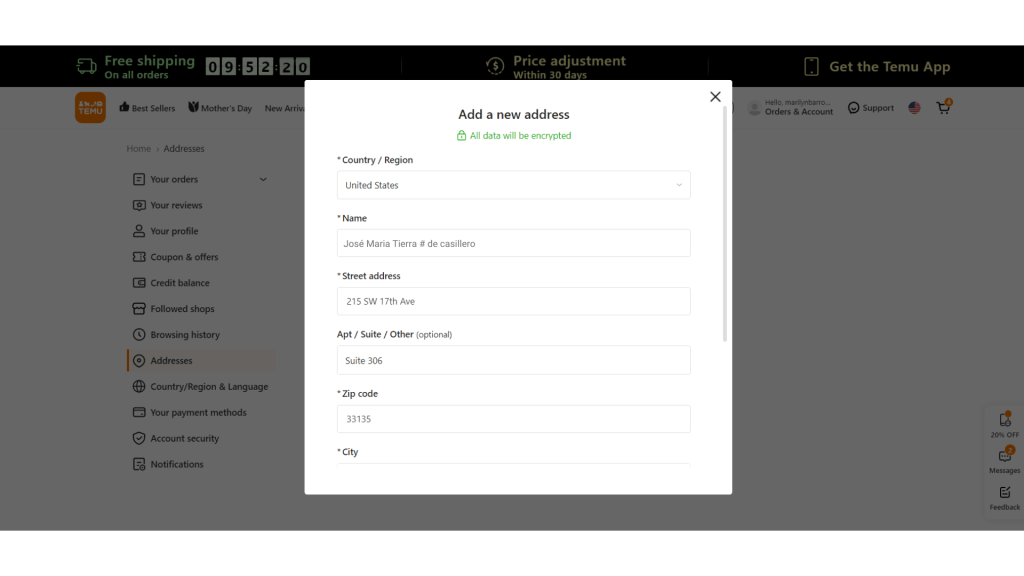Go to Best Sellers

pos(147,108)
